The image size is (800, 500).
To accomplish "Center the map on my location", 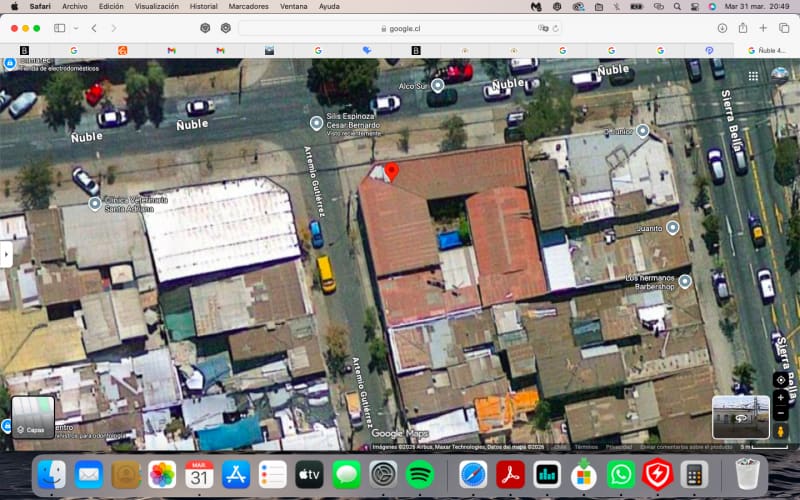I will pos(781,380).
